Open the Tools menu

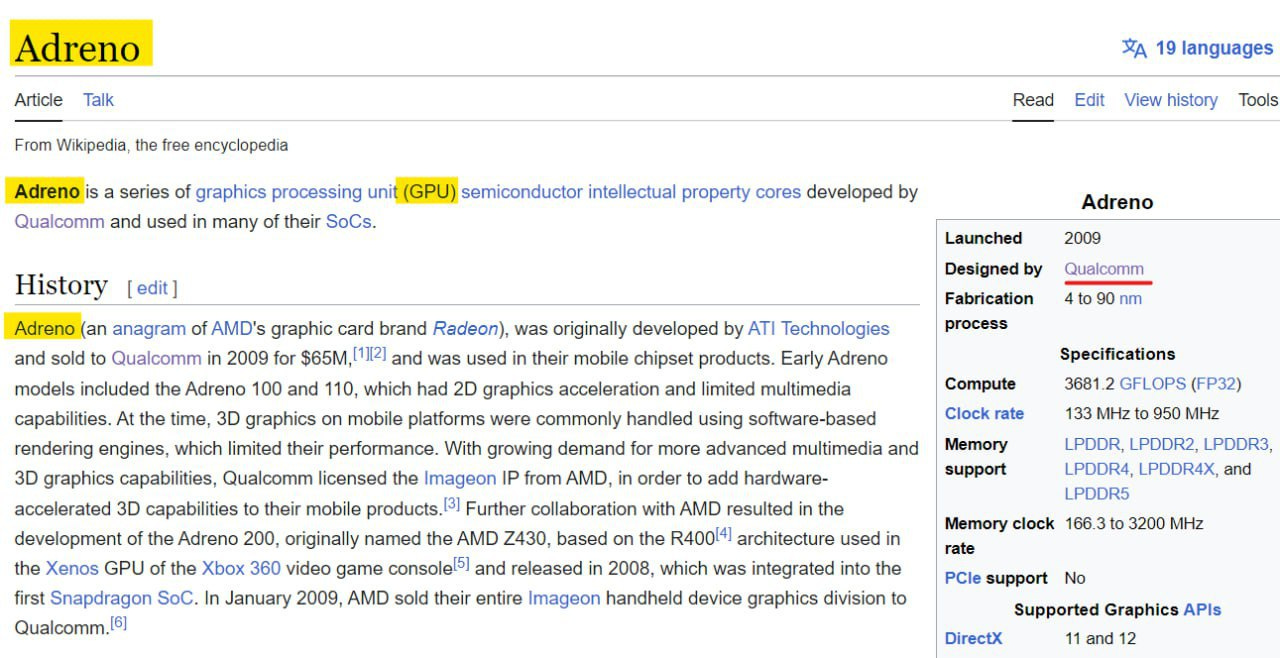pyautogui.click(x=1258, y=100)
